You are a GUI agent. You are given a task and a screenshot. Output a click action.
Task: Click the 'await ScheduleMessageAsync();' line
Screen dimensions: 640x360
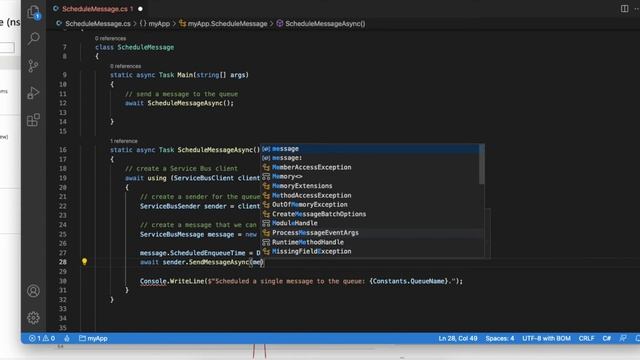point(180,103)
